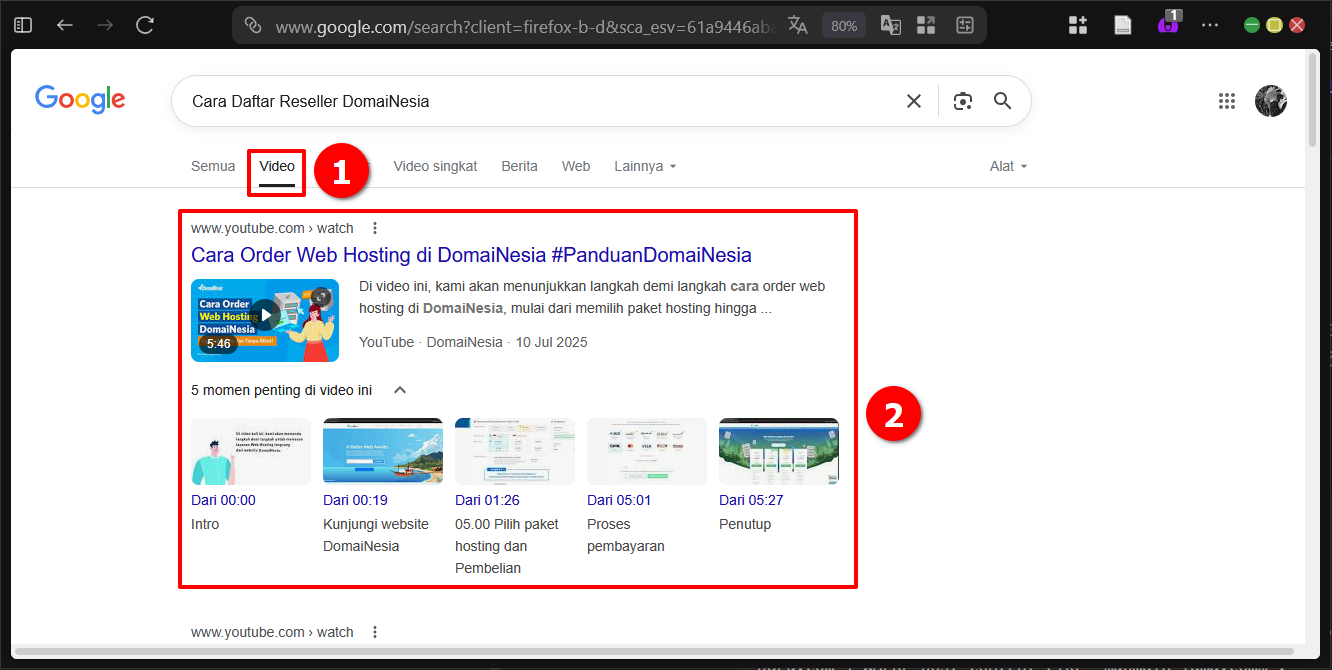Clear the search query with the X icon
The width and height of the screenshot is (1332, 670).
(x=913, y=100)
